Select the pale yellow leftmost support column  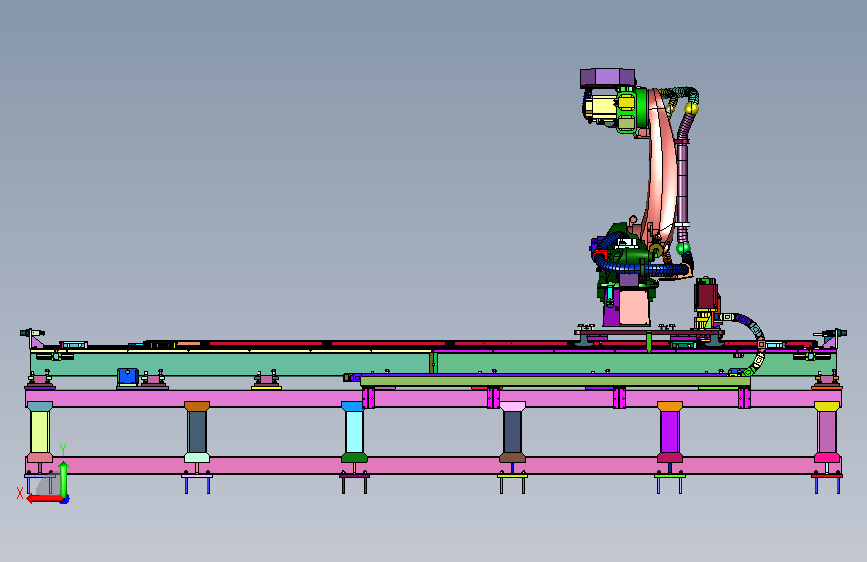tap(40, 432)
